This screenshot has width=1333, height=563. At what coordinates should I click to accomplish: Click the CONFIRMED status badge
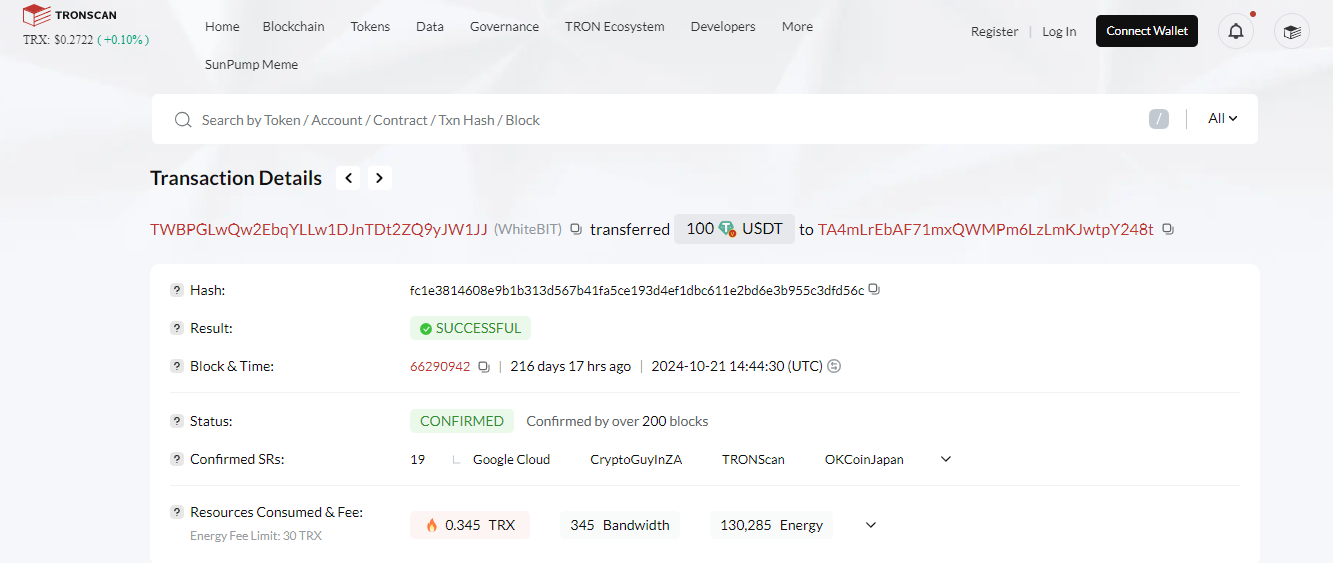pos(462,421)
